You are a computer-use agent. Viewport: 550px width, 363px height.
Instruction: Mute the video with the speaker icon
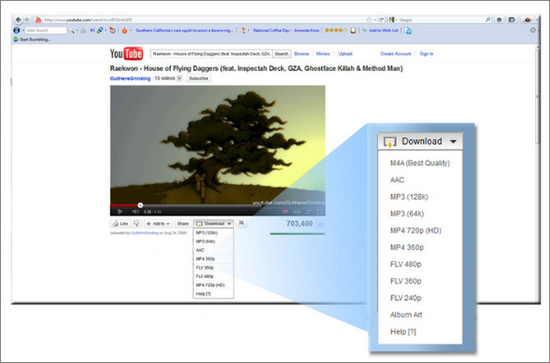coord(135,211)
